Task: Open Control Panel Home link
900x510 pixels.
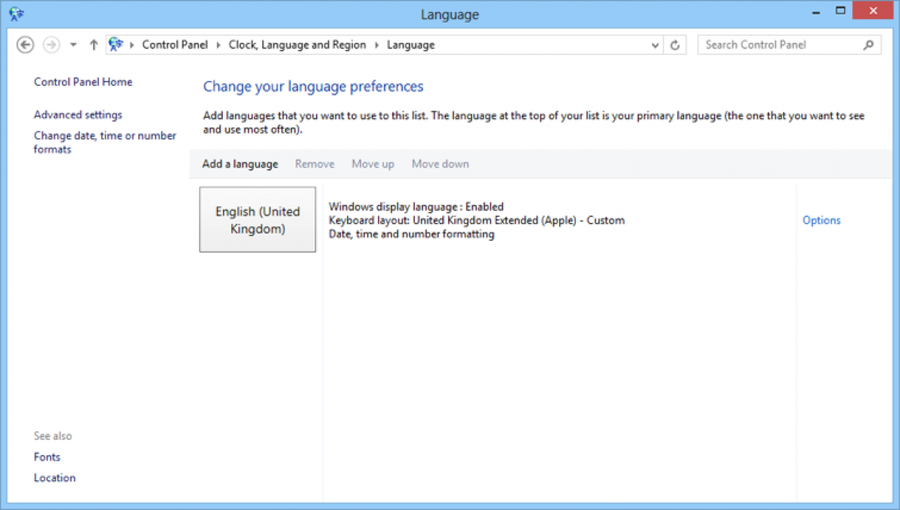Action: 83,82
